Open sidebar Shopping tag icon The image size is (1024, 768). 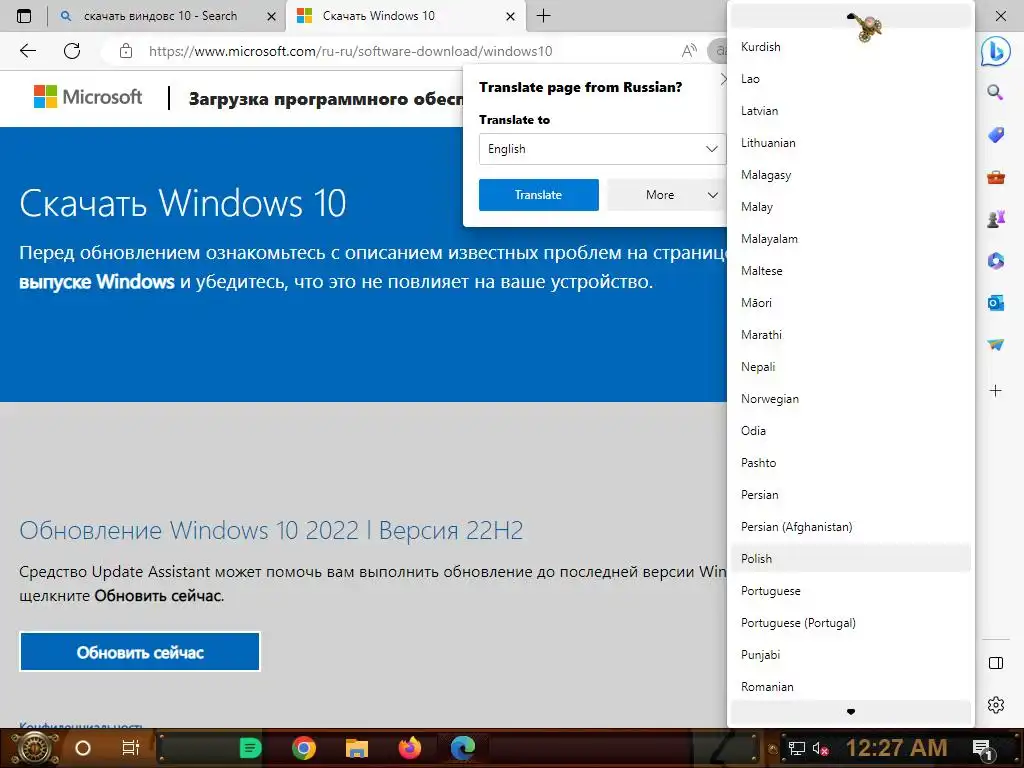pyautogui.click(x=995, y=135)
